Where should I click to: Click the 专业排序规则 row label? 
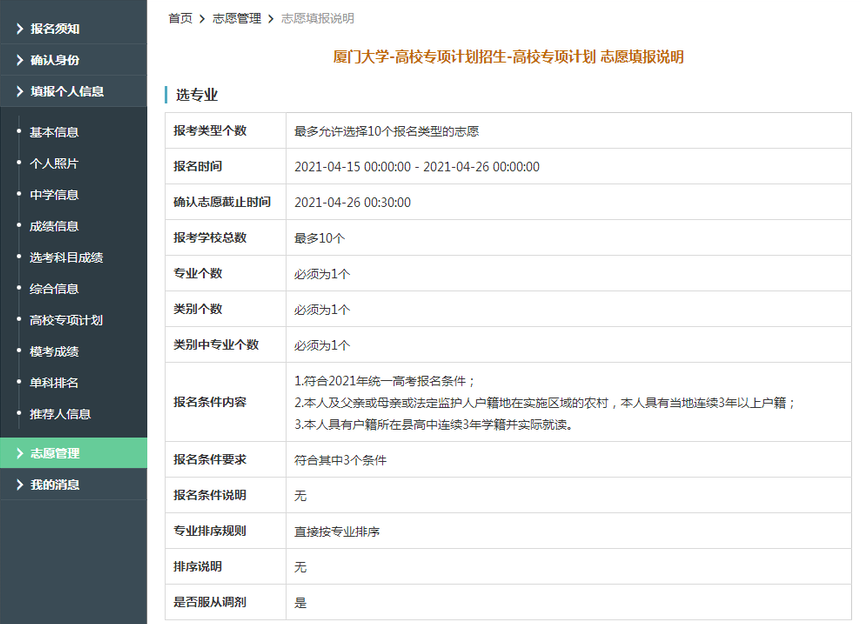pos(210,531)
